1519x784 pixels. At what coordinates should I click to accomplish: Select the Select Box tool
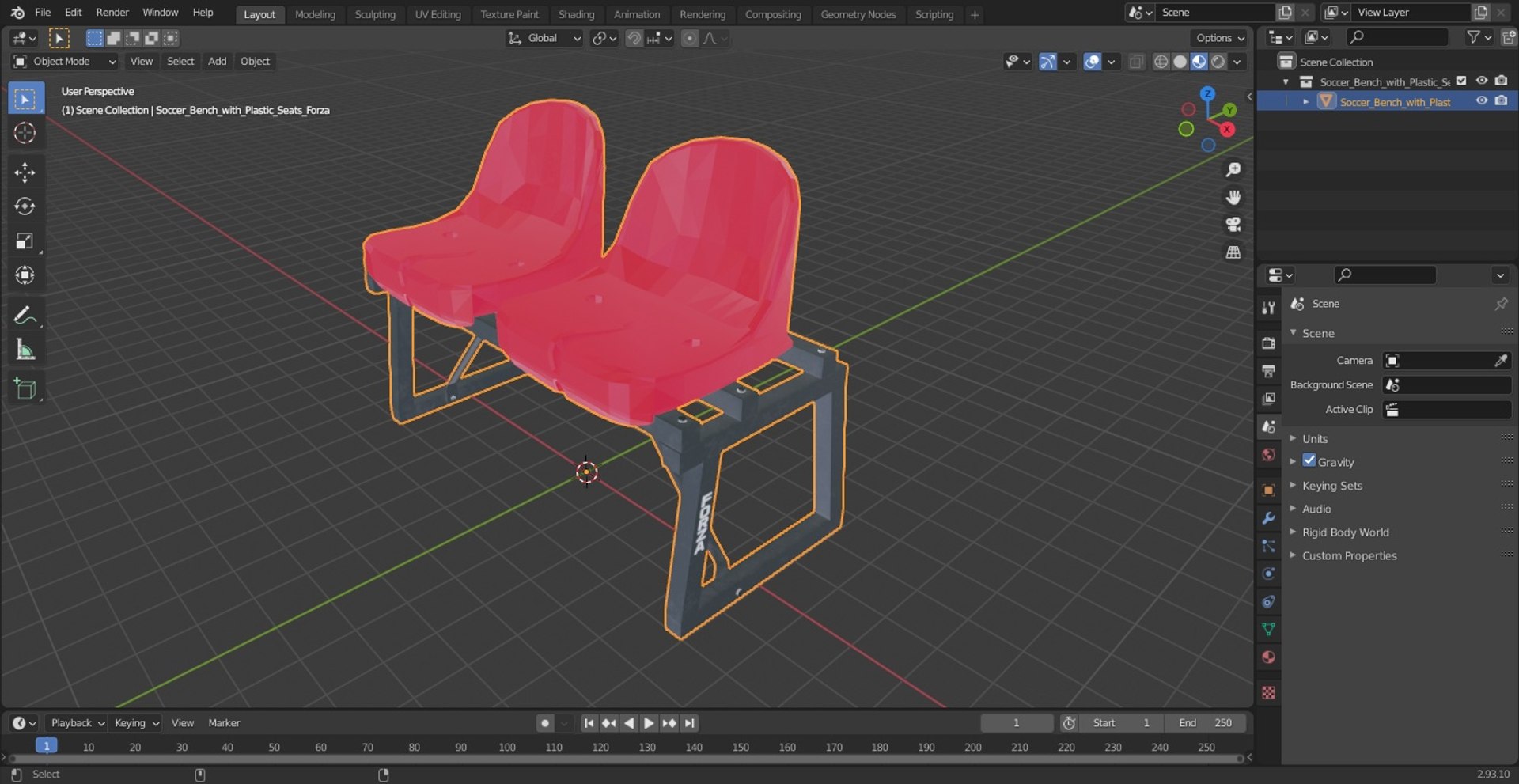pos(25,99)
